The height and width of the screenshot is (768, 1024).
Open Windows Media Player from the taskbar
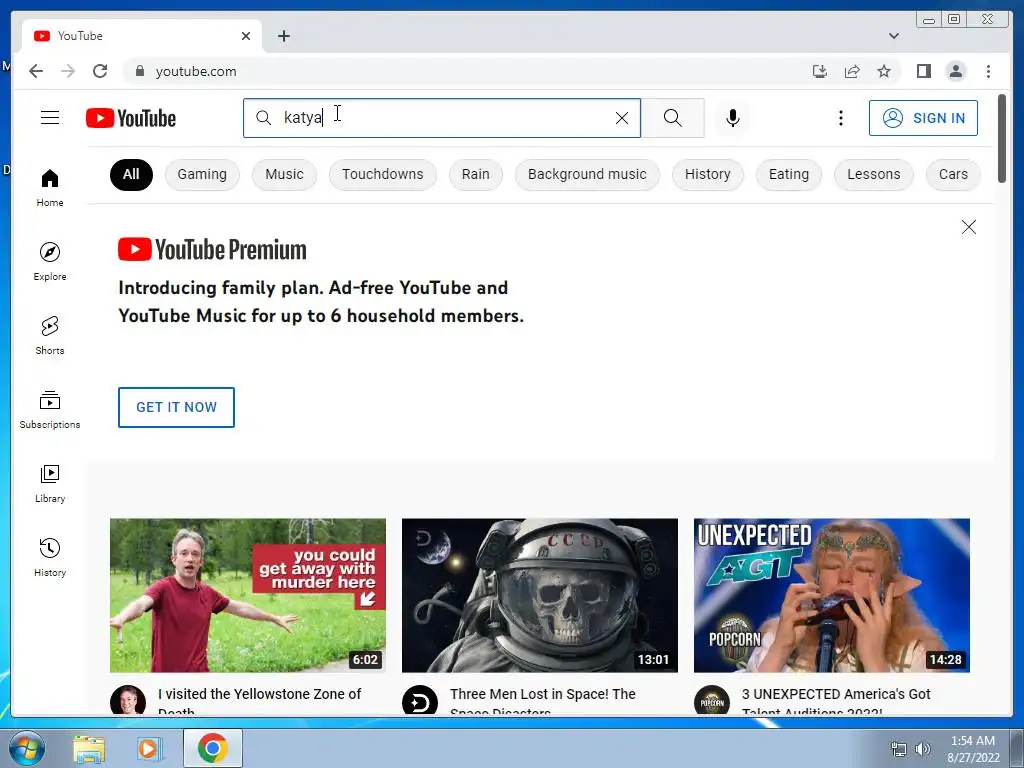click(150, 748)
